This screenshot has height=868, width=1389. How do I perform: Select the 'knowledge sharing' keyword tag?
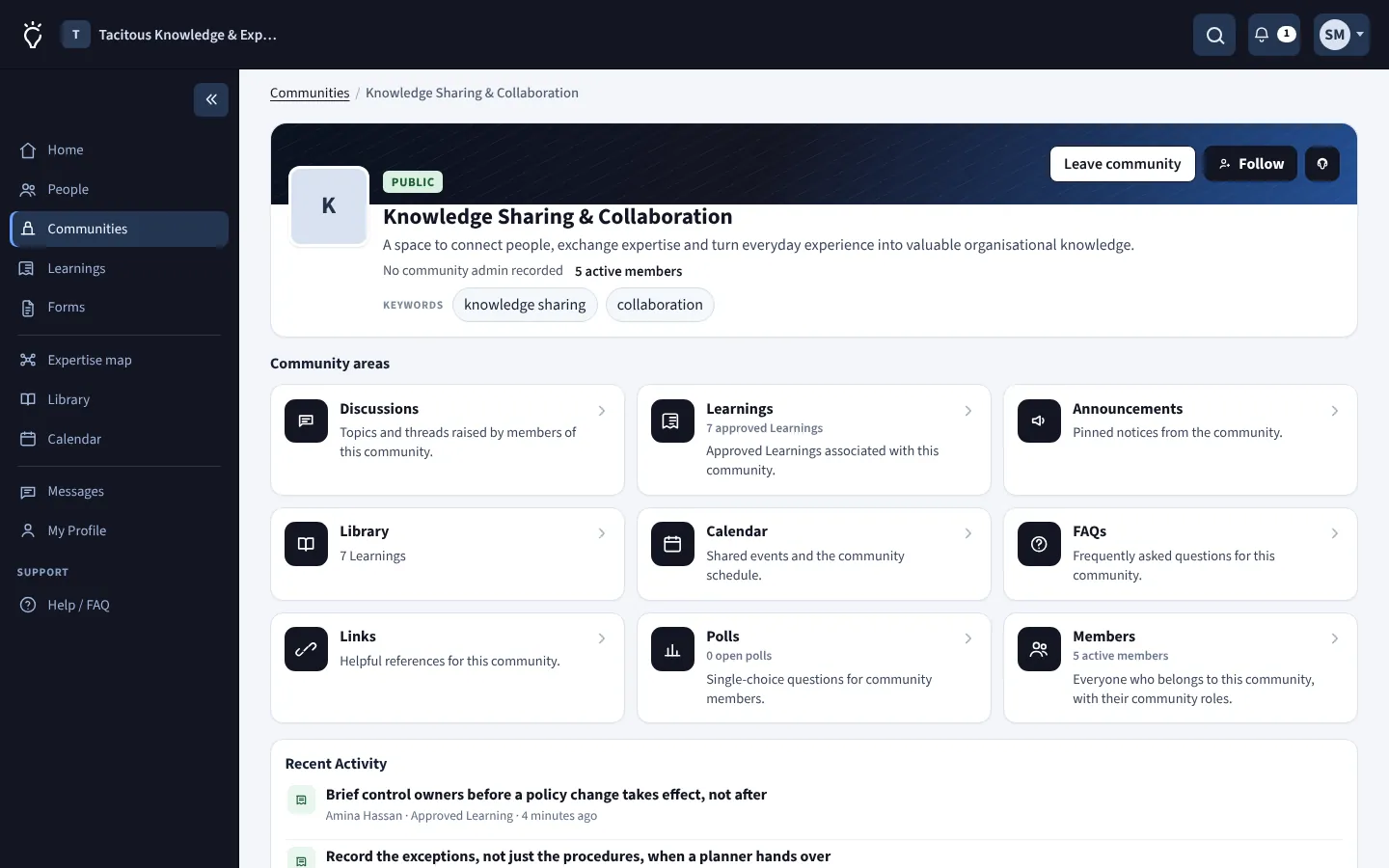(x=525, y=305)
